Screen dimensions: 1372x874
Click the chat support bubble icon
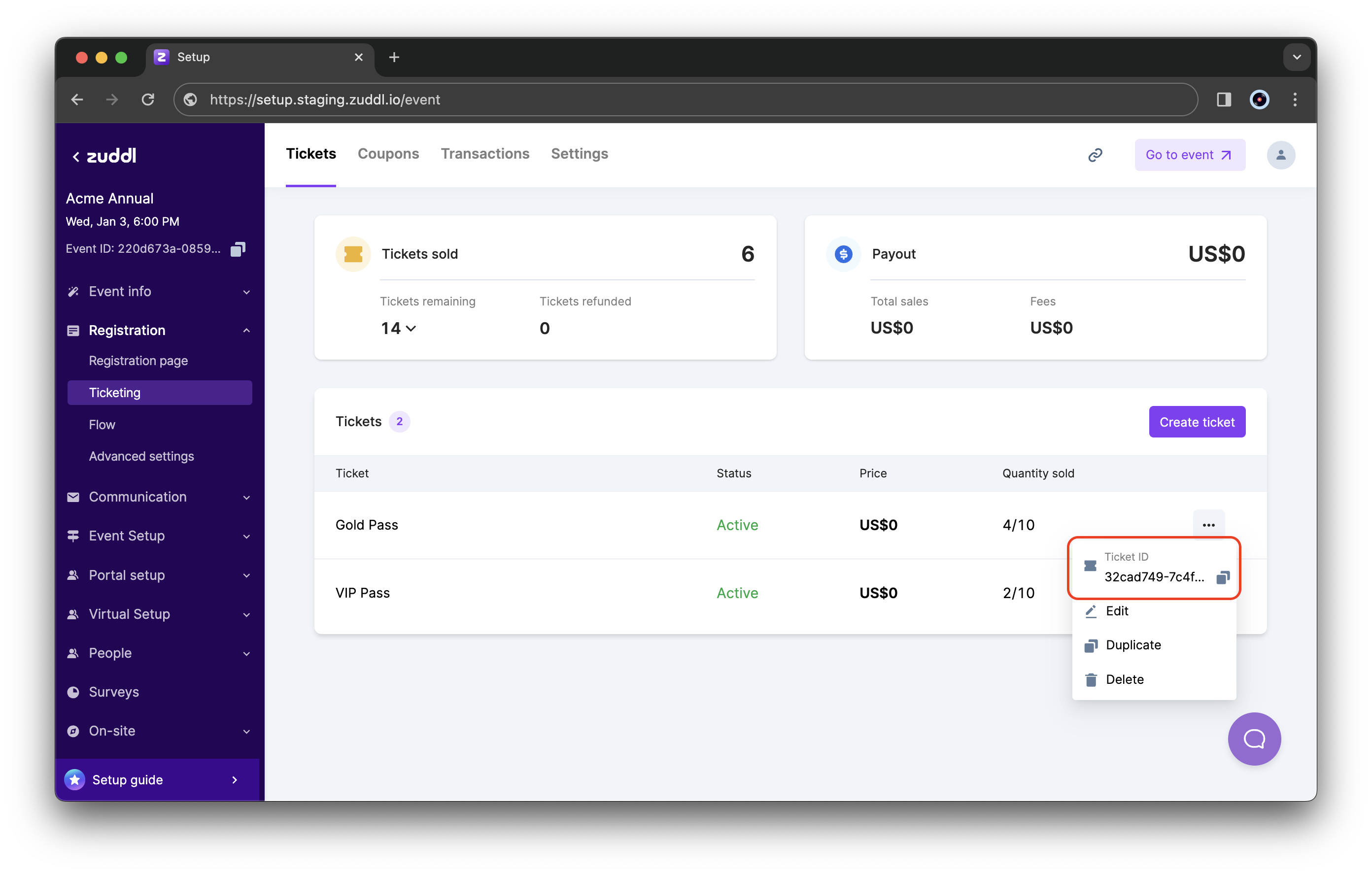tap(1253, 739)
